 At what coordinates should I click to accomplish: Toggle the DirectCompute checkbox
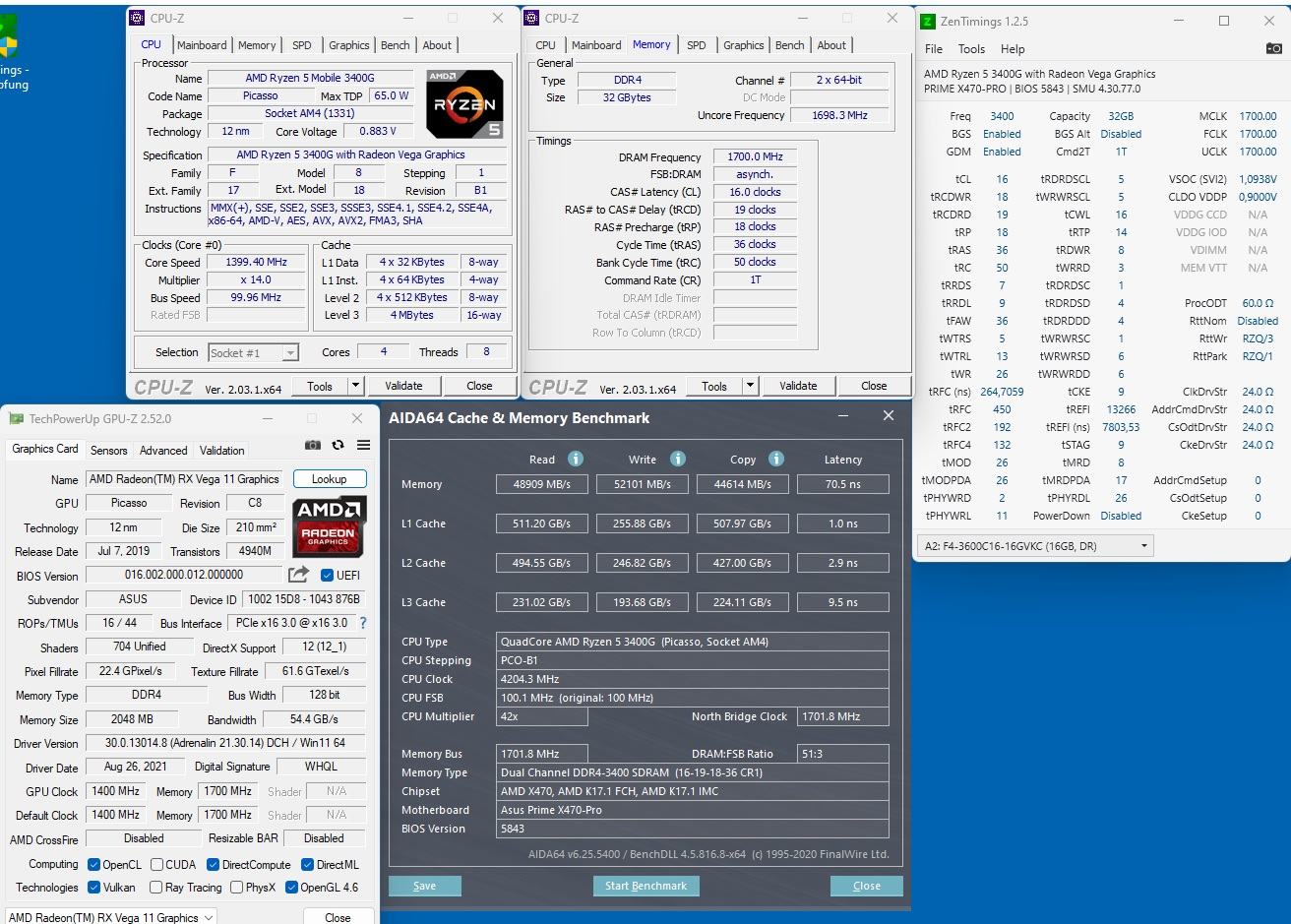coord(213,864)
